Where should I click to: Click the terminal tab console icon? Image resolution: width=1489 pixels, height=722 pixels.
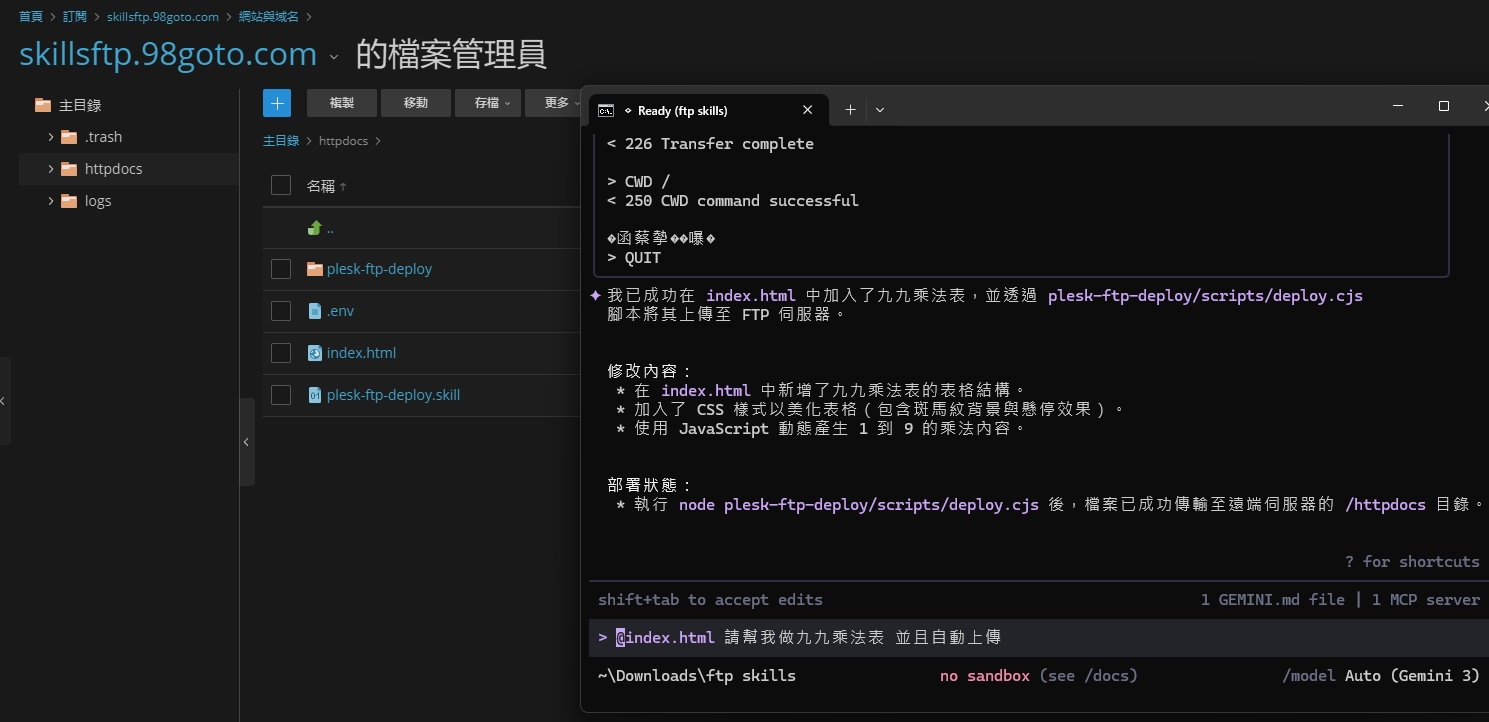pos(605,110)
